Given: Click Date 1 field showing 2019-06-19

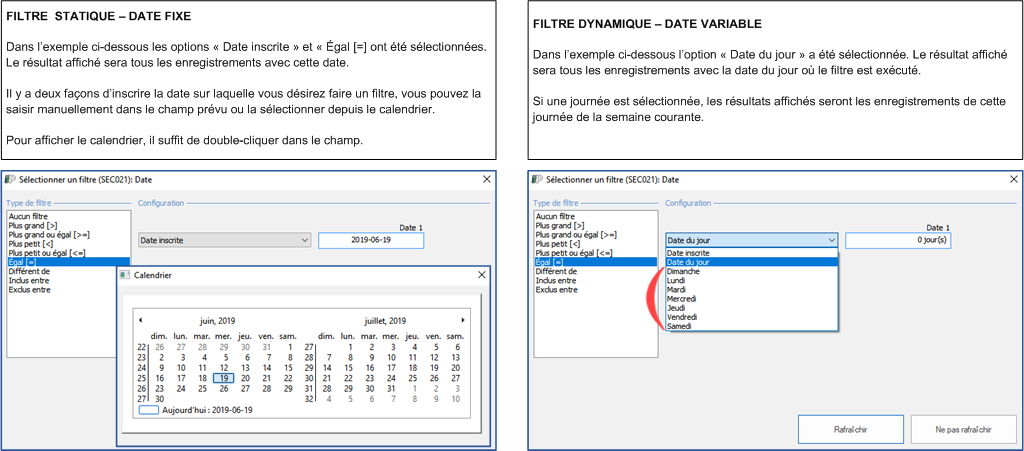Looking at the screenshot, I should click(x=371, y=240).
